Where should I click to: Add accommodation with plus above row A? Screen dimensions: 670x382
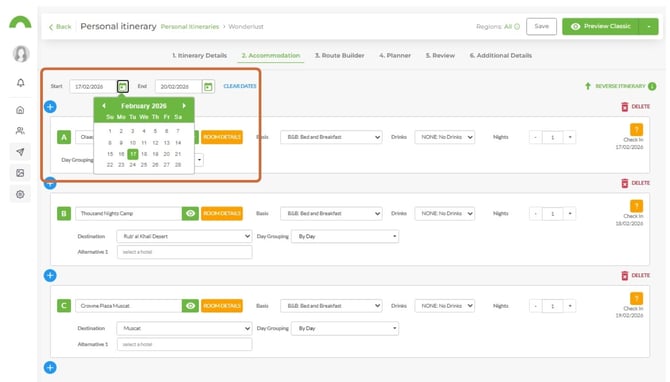tap(50, 107)
